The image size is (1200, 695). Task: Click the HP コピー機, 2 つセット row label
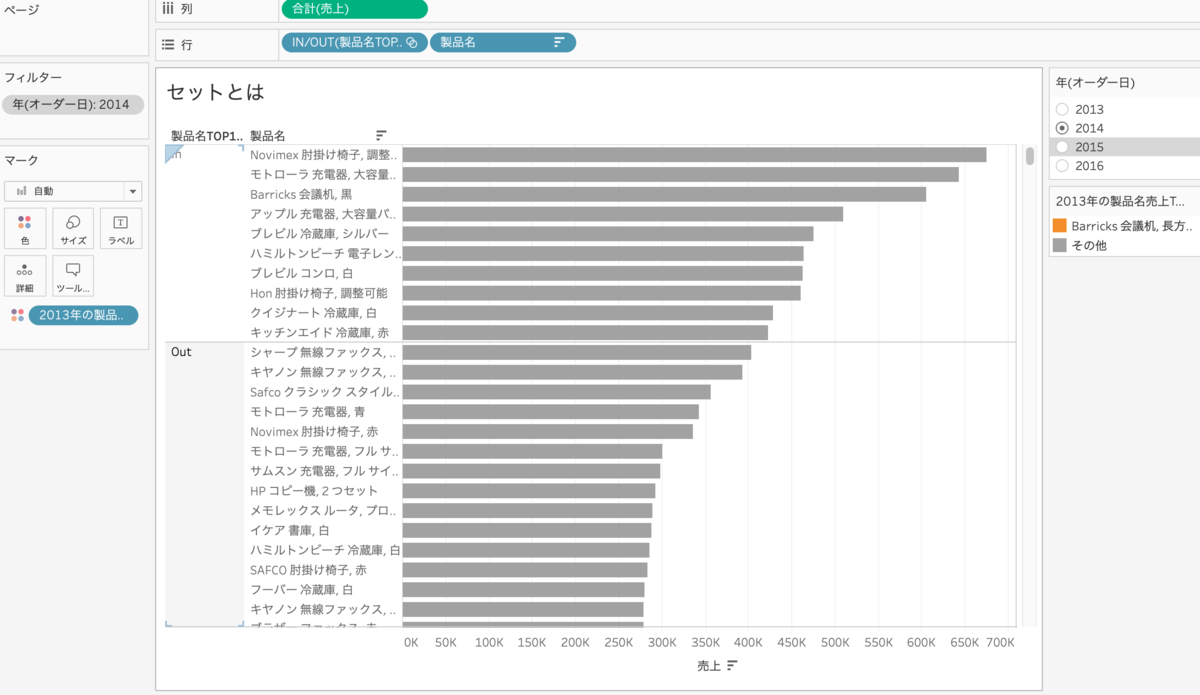314,491
